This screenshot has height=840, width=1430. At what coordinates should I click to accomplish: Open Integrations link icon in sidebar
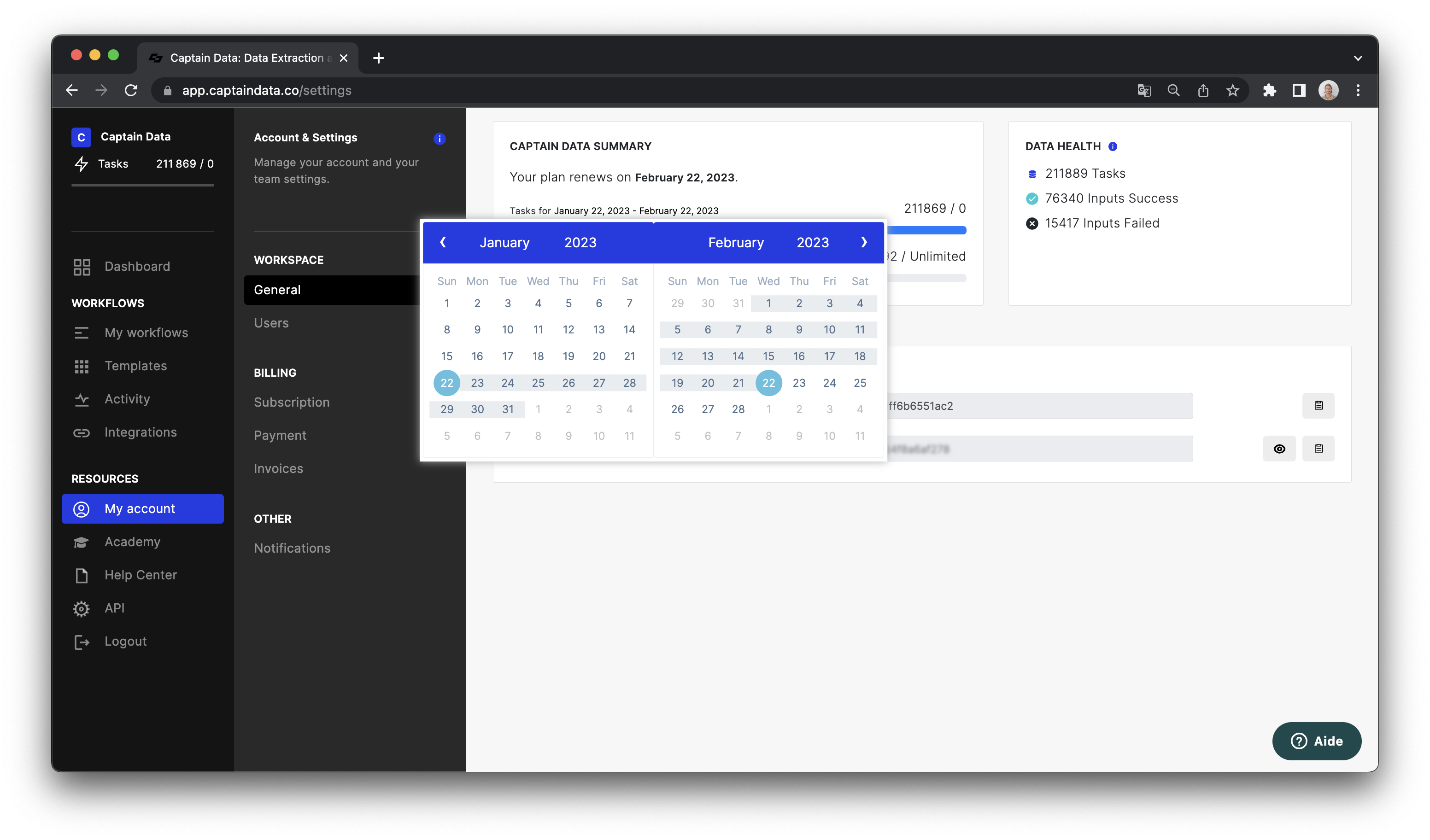click(x=82, y=433)
